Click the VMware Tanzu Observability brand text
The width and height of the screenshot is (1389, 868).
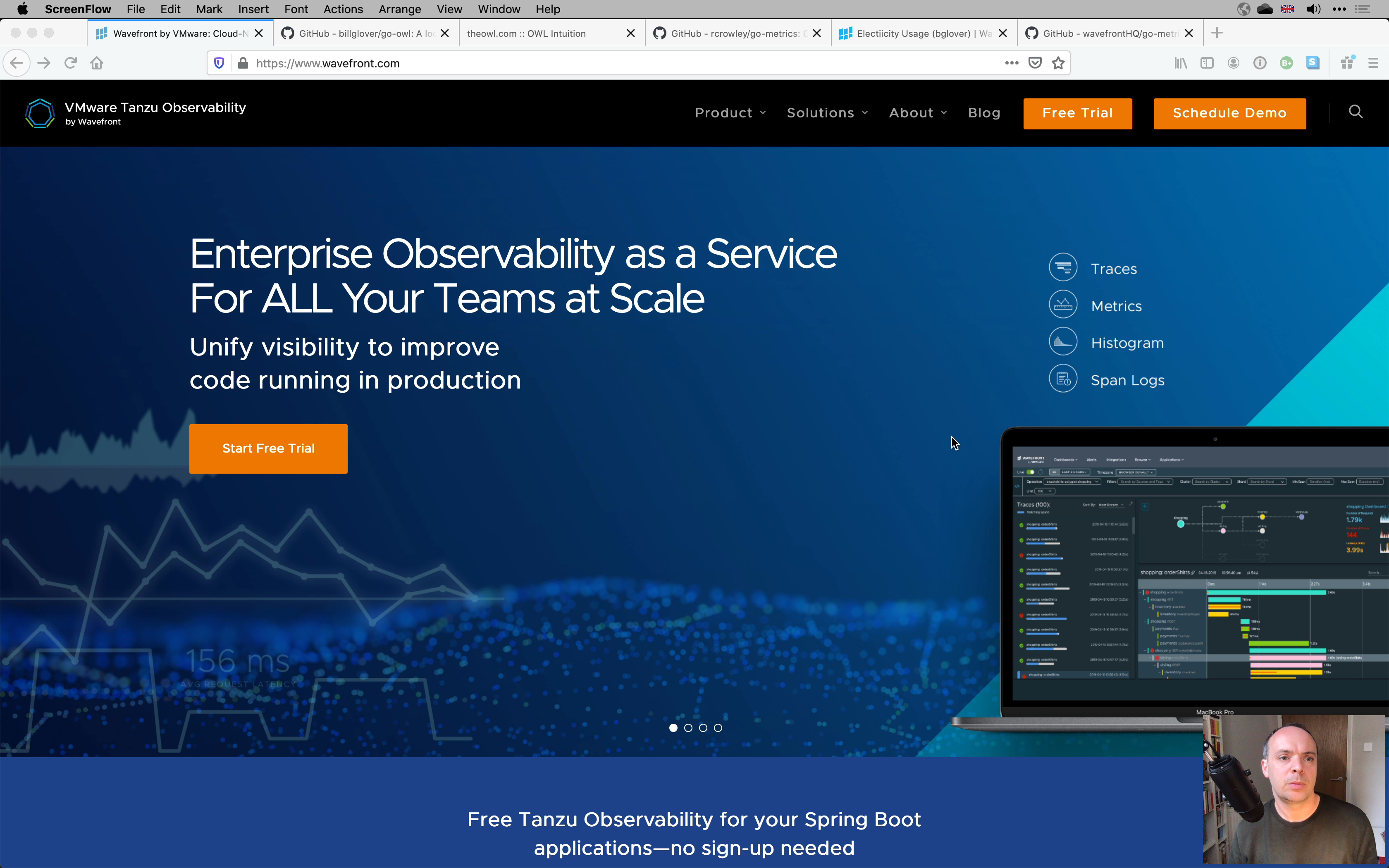(x=155, y=107)
